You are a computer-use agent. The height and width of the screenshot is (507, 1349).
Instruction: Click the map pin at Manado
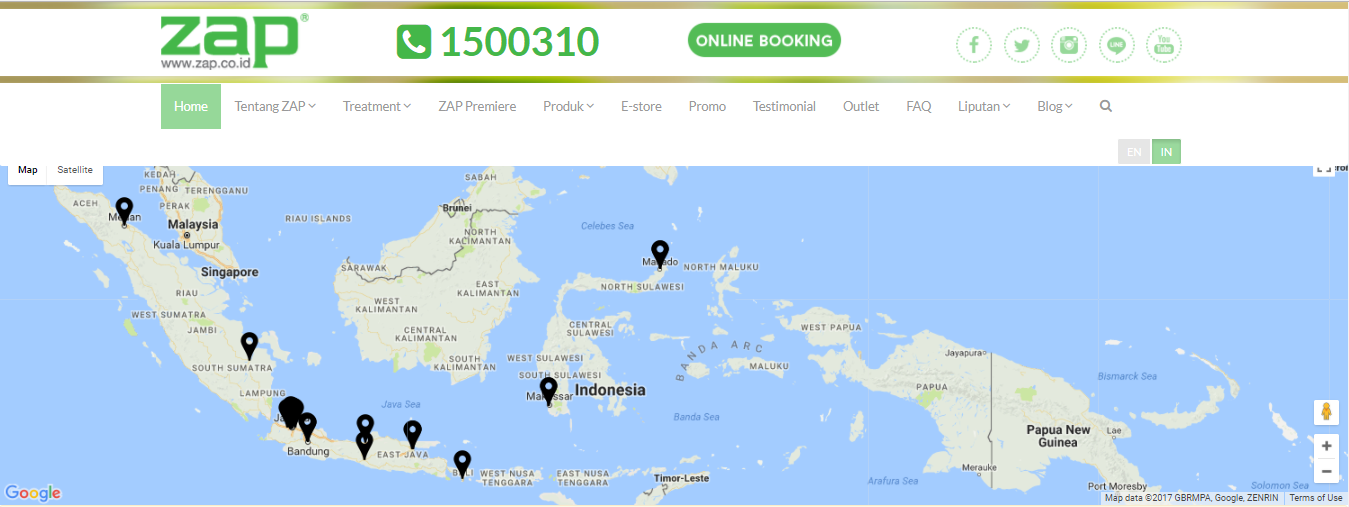[659, 254]
